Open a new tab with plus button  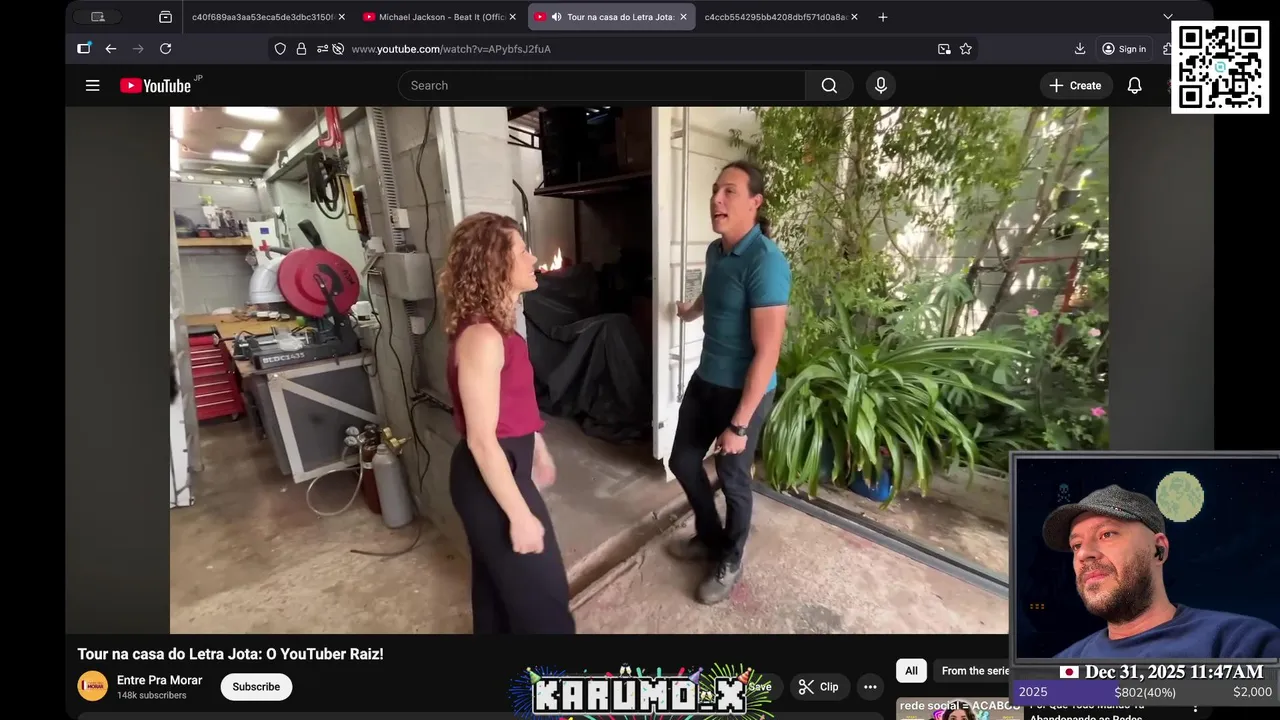tap(882, 17)
